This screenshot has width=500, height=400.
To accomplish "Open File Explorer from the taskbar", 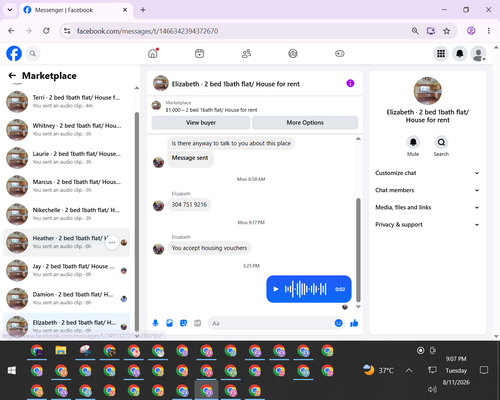I will 61,351.
